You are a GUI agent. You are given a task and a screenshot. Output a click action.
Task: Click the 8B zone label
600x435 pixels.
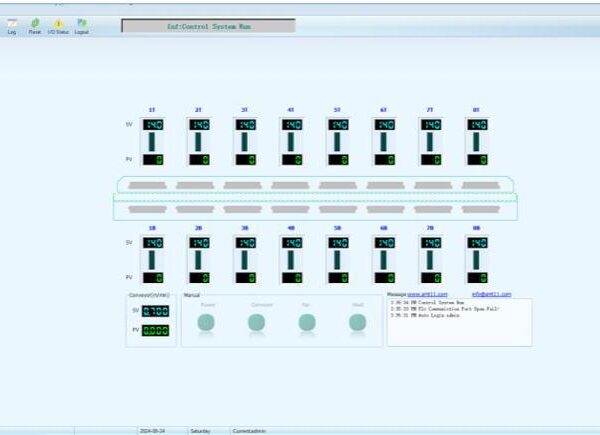tap(476, 228)
